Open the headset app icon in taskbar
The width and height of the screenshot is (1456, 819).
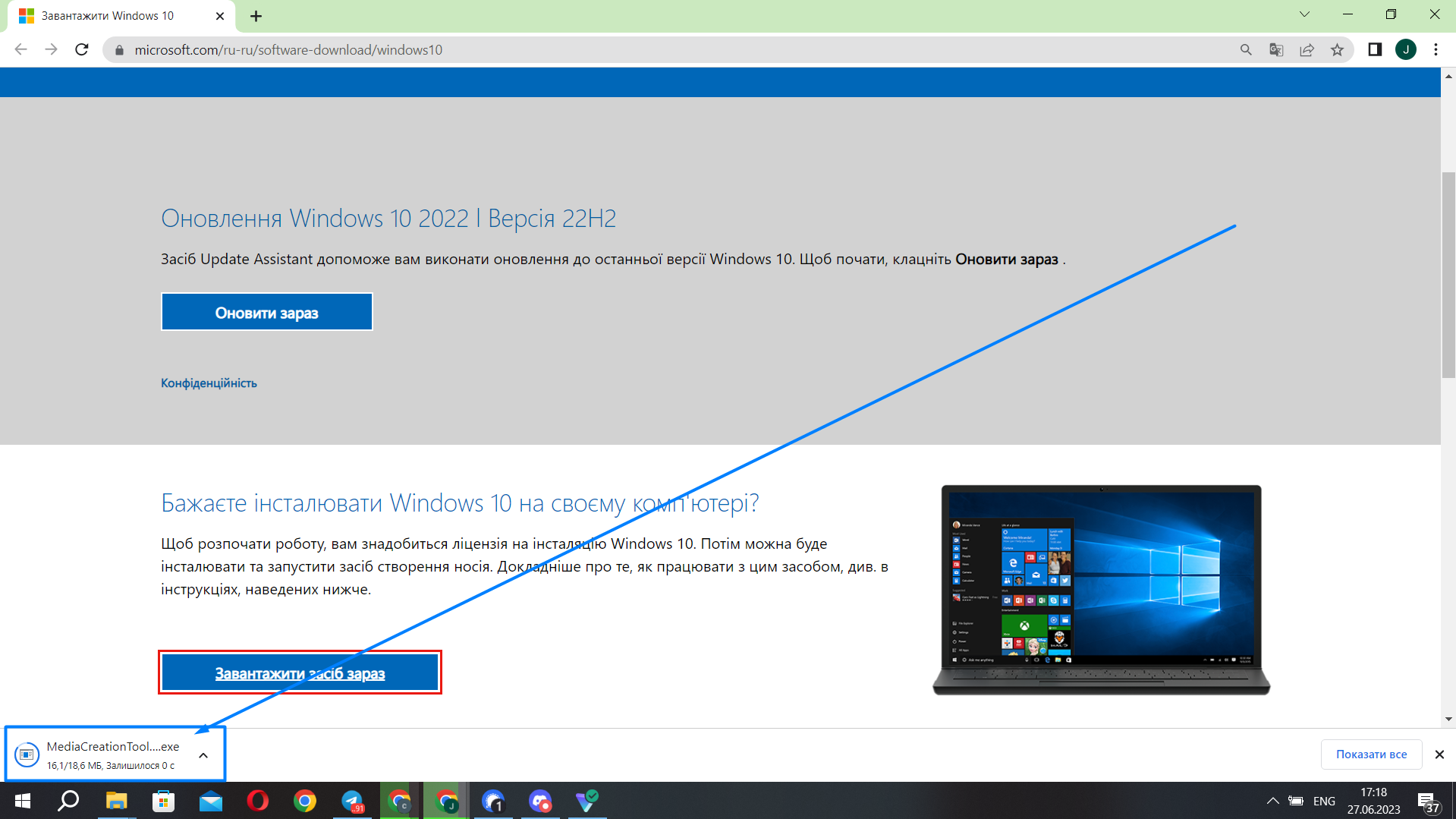point(493,801)
